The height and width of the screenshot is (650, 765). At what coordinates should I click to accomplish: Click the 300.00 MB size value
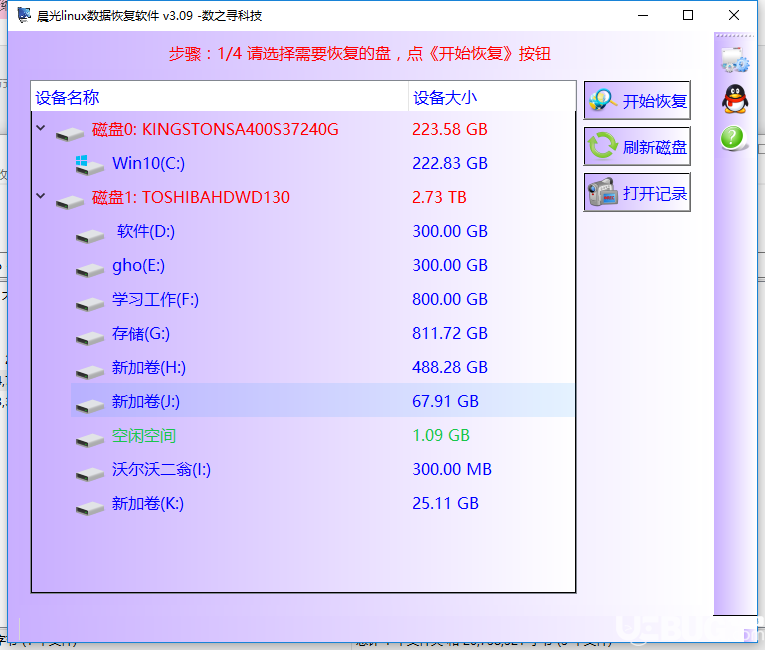pyautogui.click(x=452, y=469)
